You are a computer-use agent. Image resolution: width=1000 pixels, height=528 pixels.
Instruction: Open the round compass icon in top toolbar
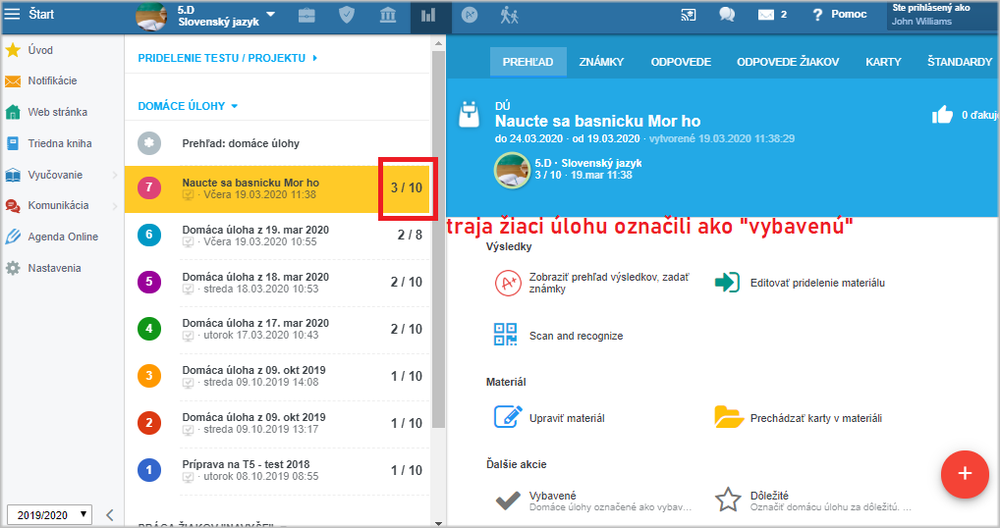click(469, 15)
